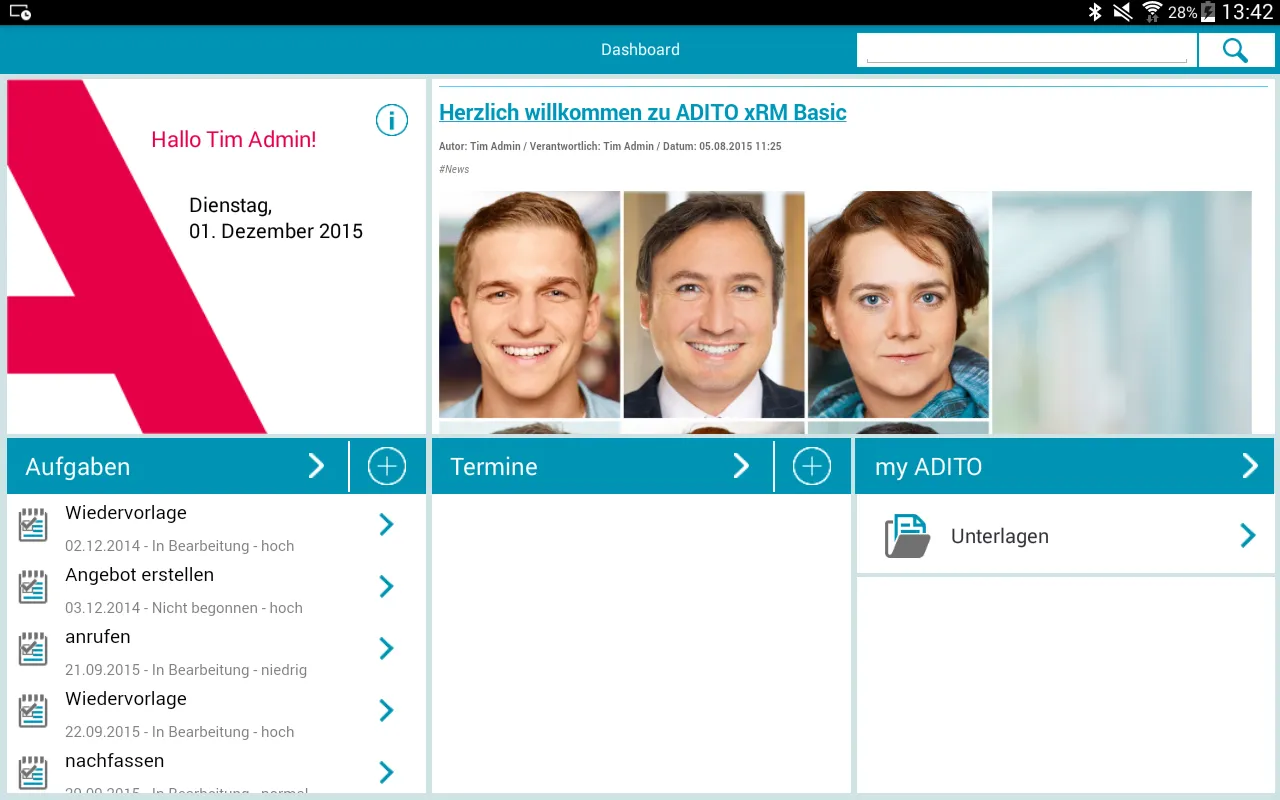Open the chevron for Wiedervorlage dated 22.09.2015
The height and width of the screenshot is (800, 1280).
pyautogui.click(x=387, y=711)
